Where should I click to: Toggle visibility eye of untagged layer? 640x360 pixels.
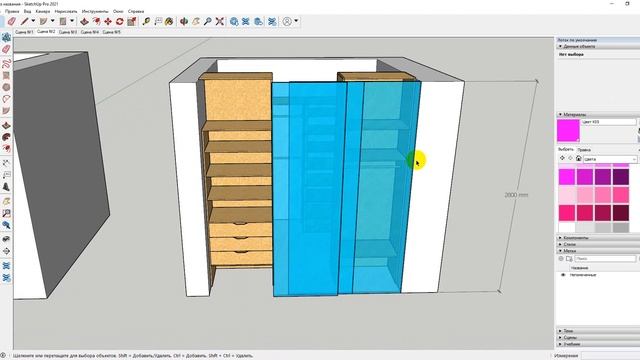[x=563, y=275]
